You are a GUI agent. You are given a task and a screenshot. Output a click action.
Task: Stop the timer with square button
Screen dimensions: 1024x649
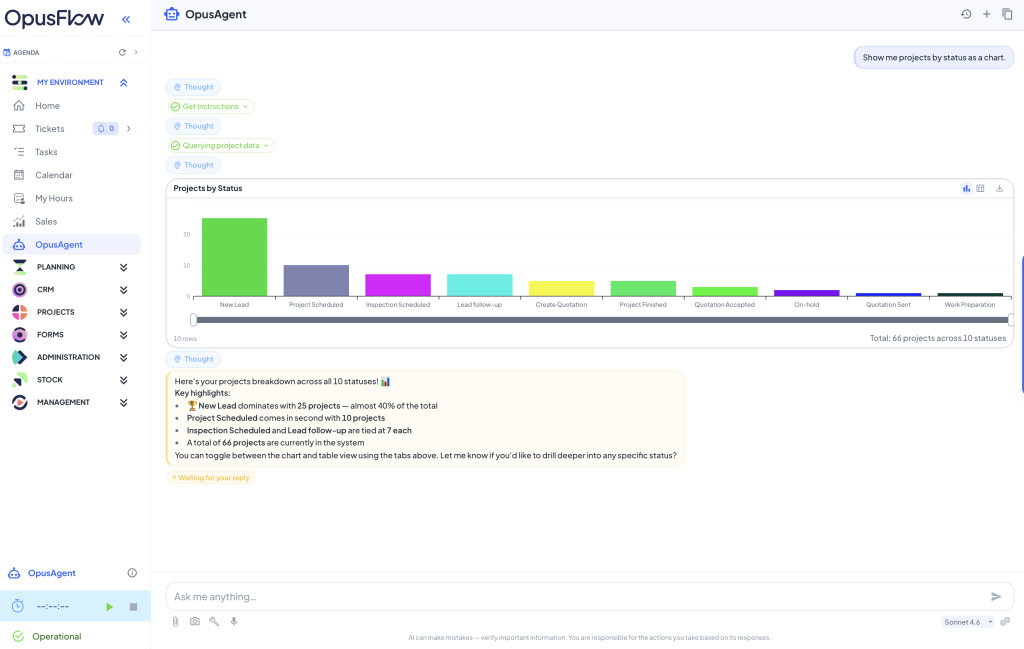133,607
